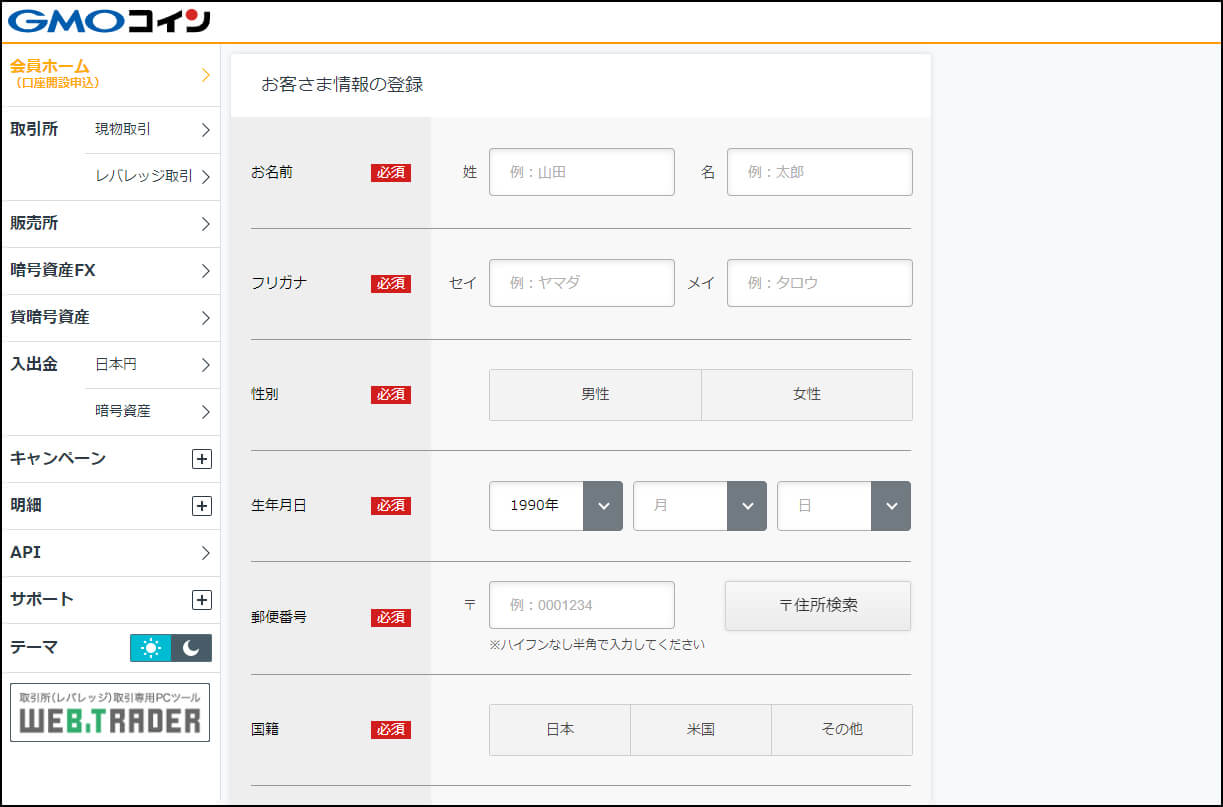Click the 入出金 sidebar heading
The height and width of the screenshot is (807, 1223).
click(x=34, y=364)
